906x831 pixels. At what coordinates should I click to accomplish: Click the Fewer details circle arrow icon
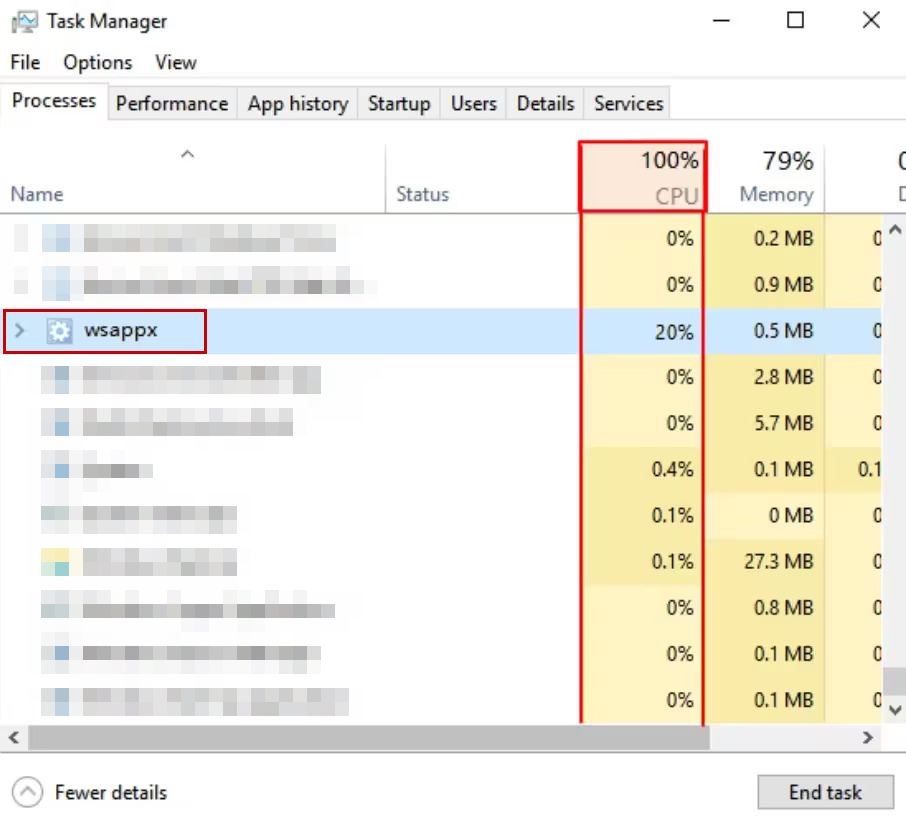pos(28,793)
